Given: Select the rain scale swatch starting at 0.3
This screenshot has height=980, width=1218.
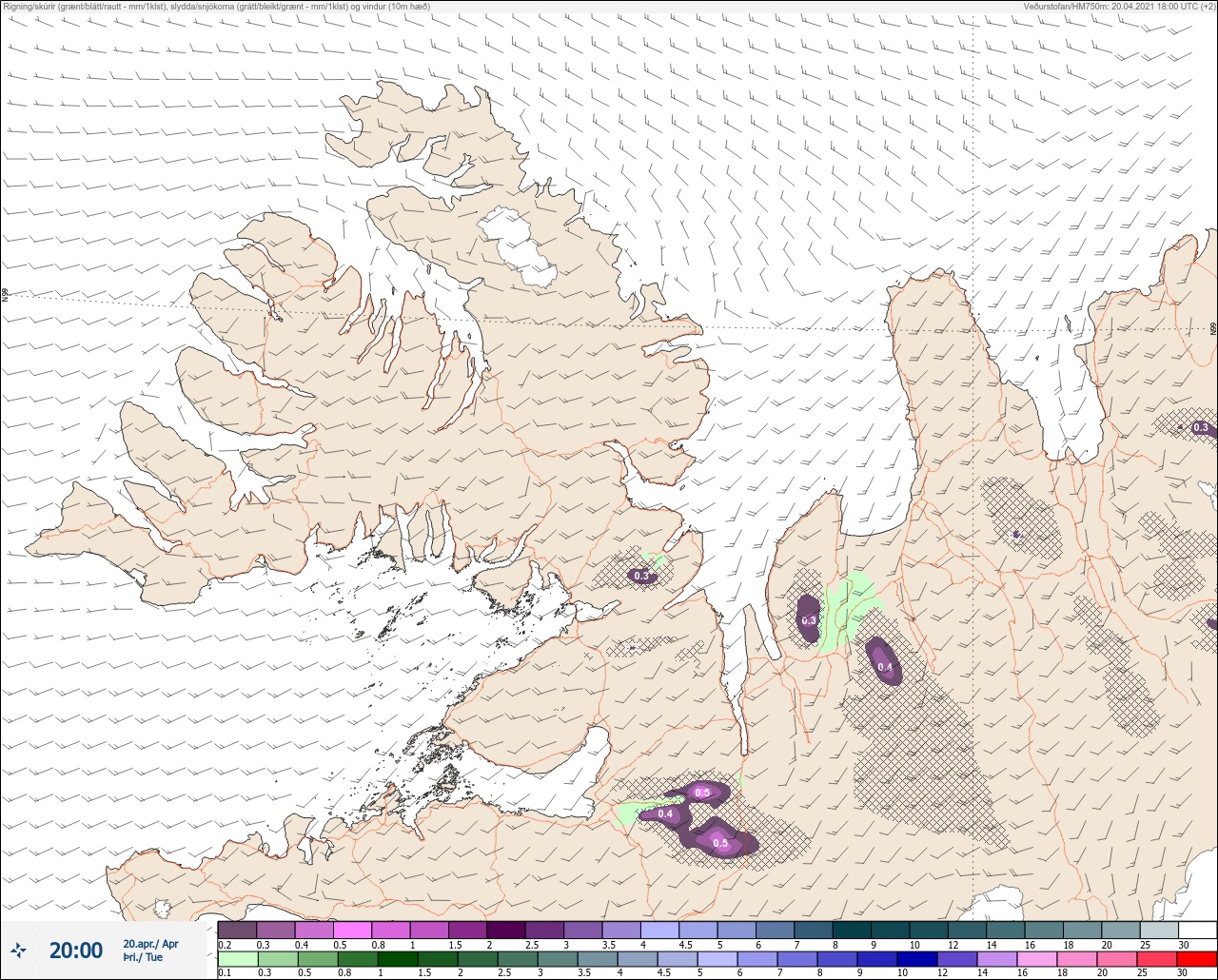Looking at the screenshot, I should click(x=278, y=960).
